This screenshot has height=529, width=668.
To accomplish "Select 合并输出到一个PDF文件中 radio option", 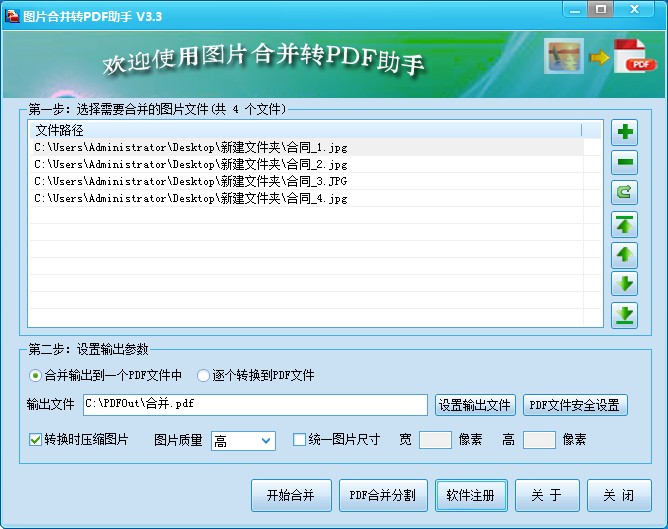I will pyautogui.click(x=35, y=376).
